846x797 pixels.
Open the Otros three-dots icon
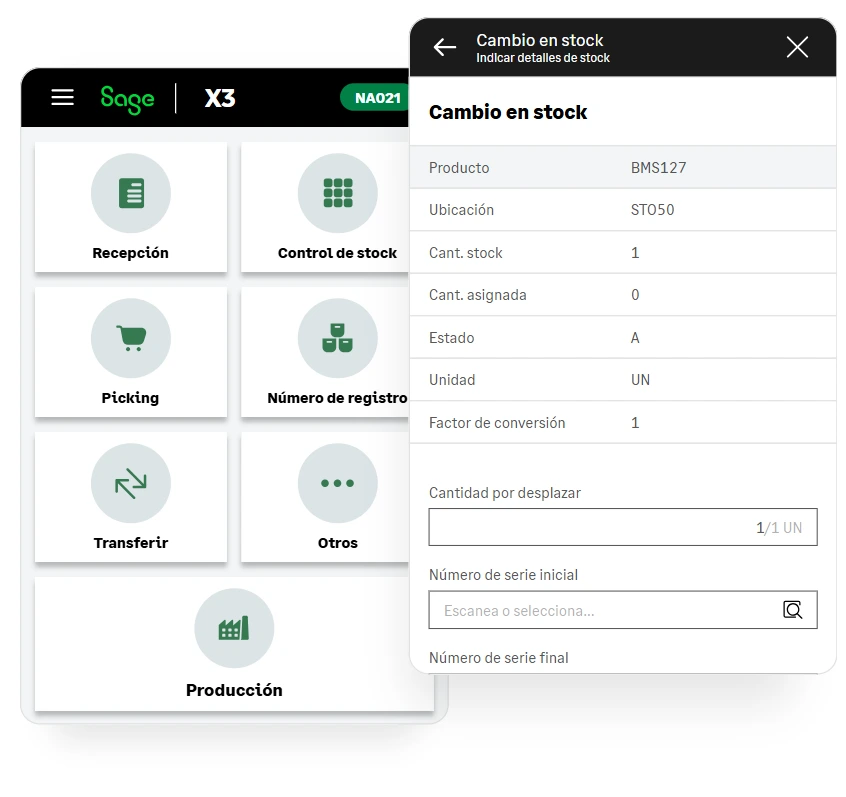click(338, 483)
